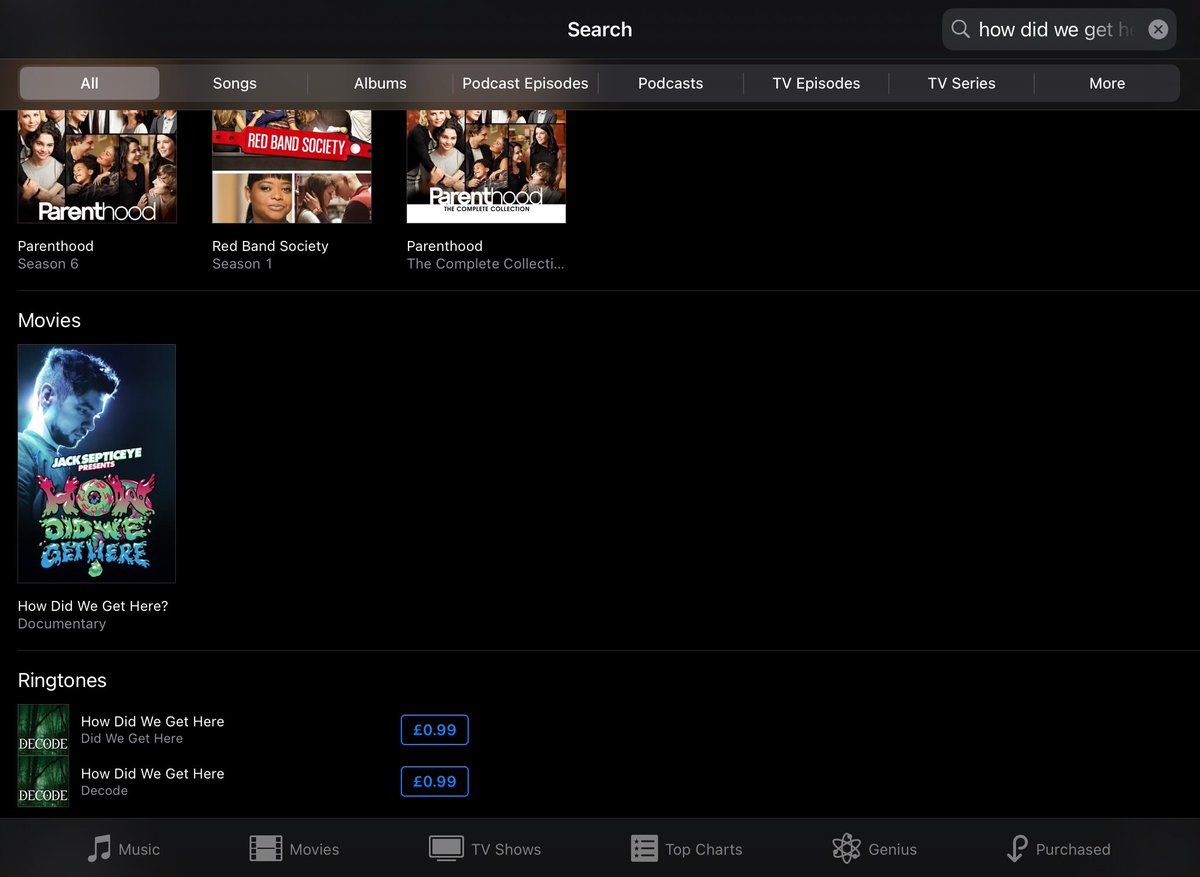Switch to the Albums tab
1200x877 pixels.
380,83
